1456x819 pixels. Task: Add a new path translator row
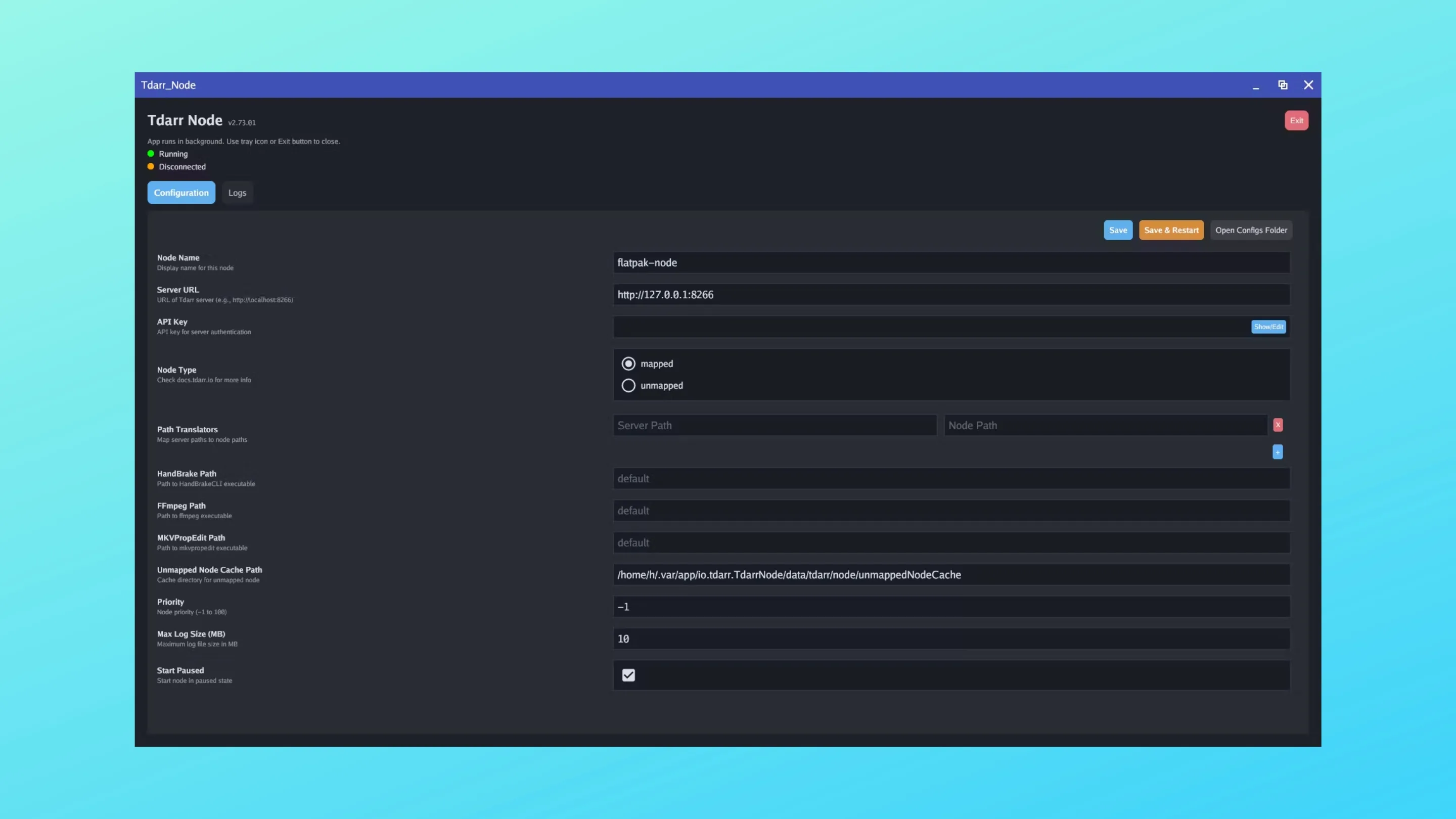click(1278, 451)
